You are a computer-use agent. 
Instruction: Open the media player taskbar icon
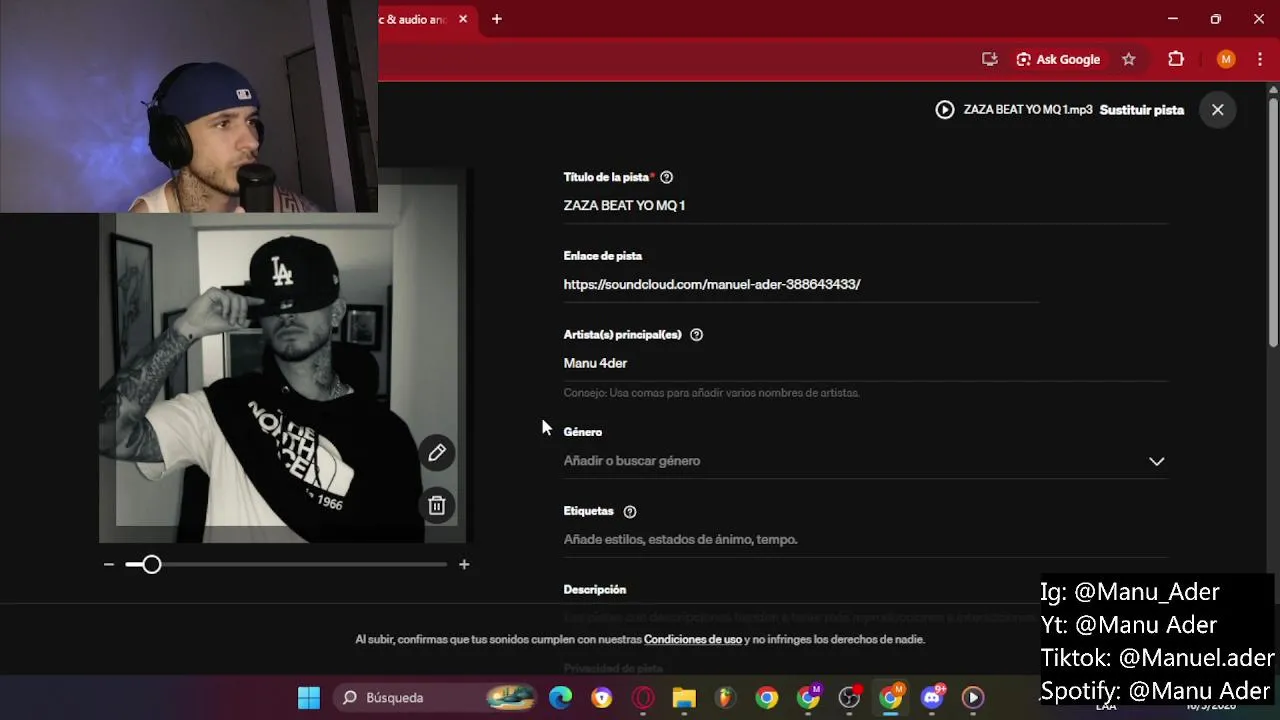coord(973,697)
